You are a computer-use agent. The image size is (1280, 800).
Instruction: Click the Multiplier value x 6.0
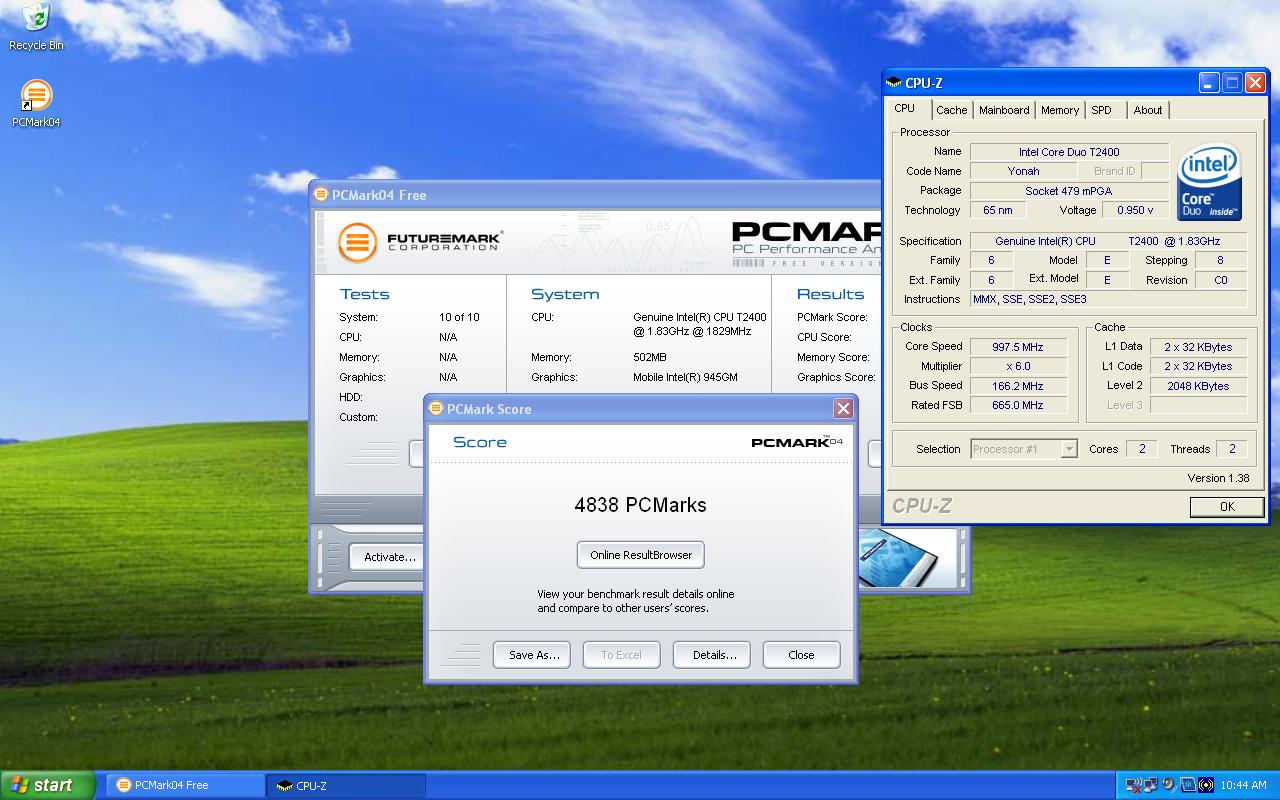[1019, 366]
